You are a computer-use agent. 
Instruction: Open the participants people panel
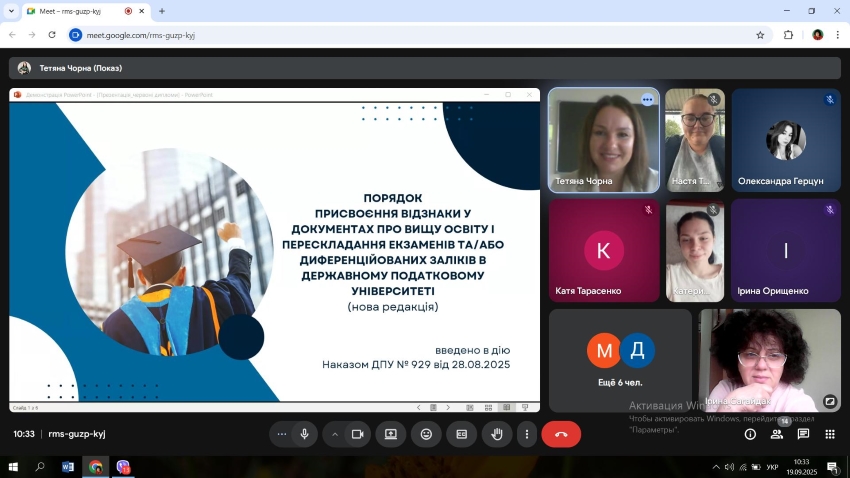777,434
